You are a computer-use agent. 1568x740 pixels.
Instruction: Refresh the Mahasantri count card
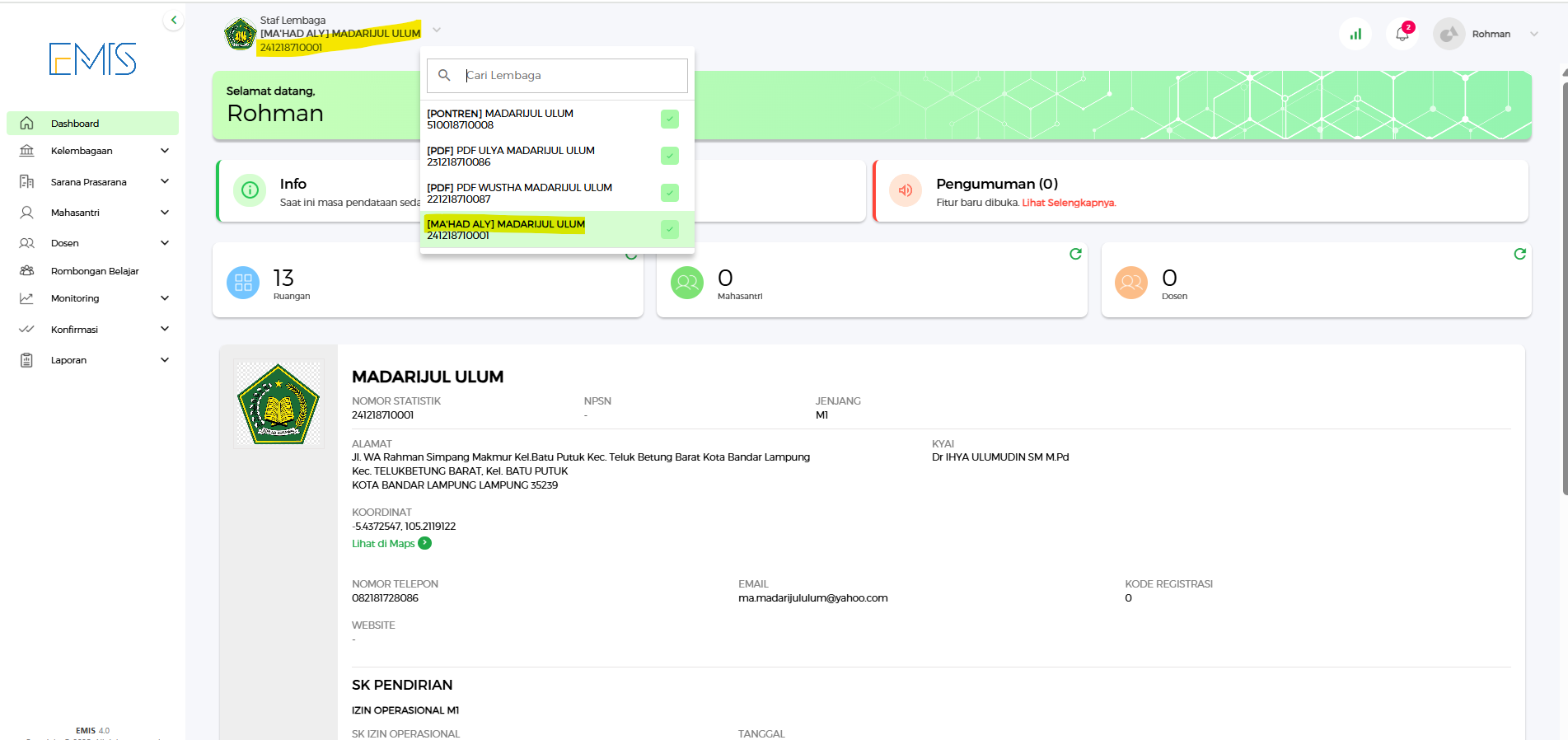(x=1075, y=254)
